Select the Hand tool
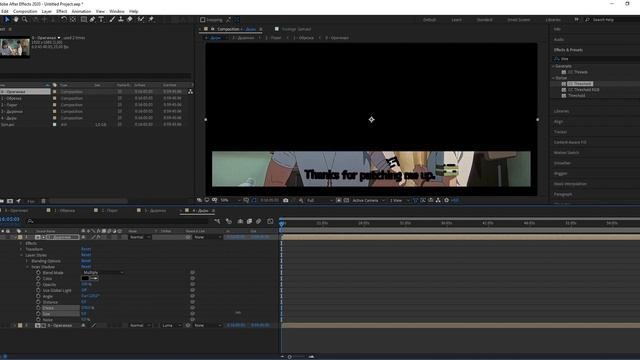640x360 pixels. coord(16,20)
